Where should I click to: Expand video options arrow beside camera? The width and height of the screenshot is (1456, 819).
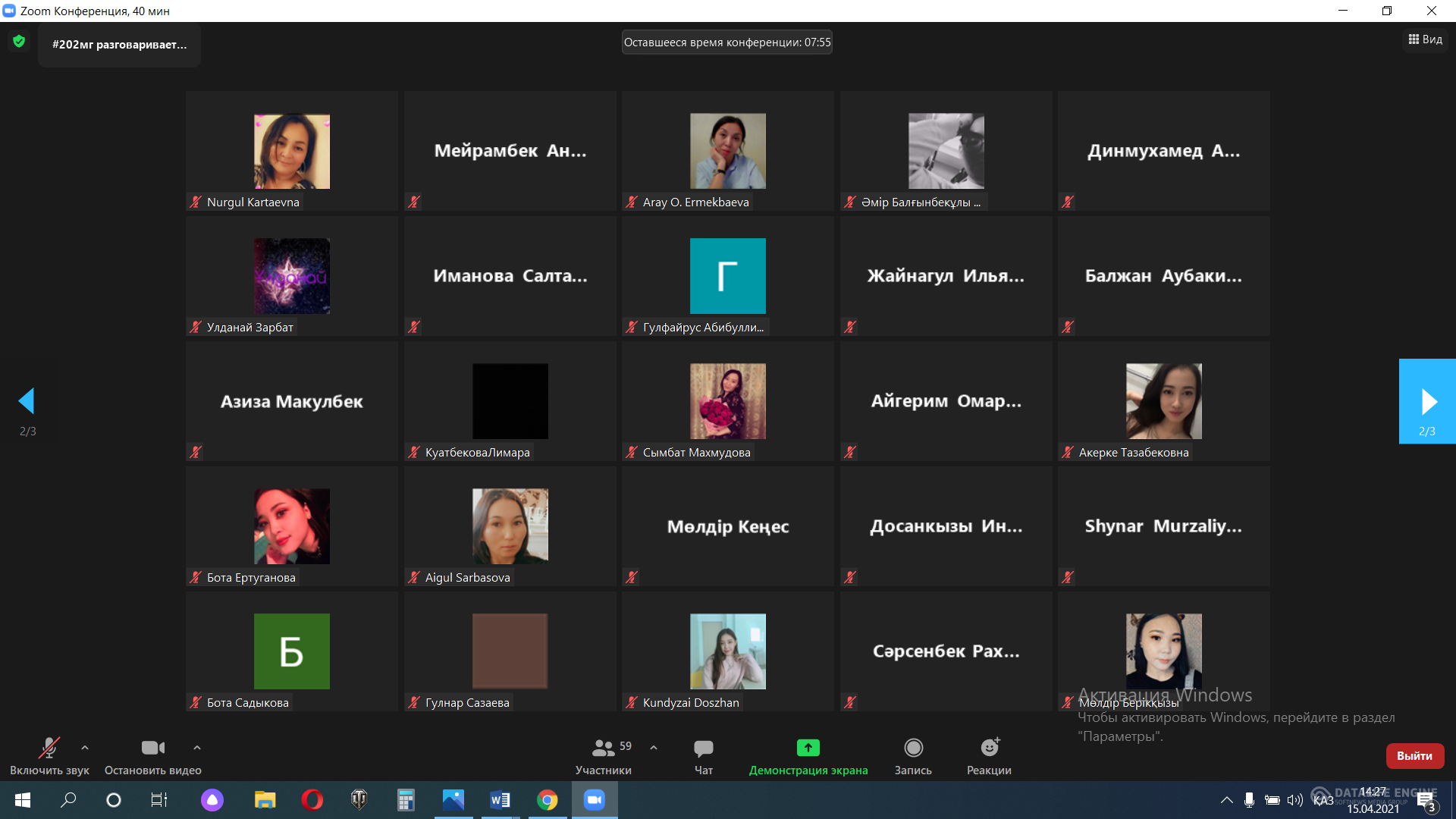click(197, 748)
